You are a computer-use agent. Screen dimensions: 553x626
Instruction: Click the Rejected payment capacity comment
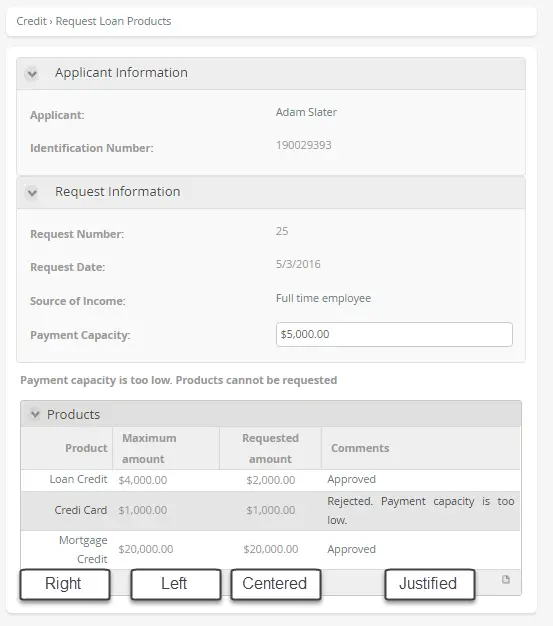point(421,511)
